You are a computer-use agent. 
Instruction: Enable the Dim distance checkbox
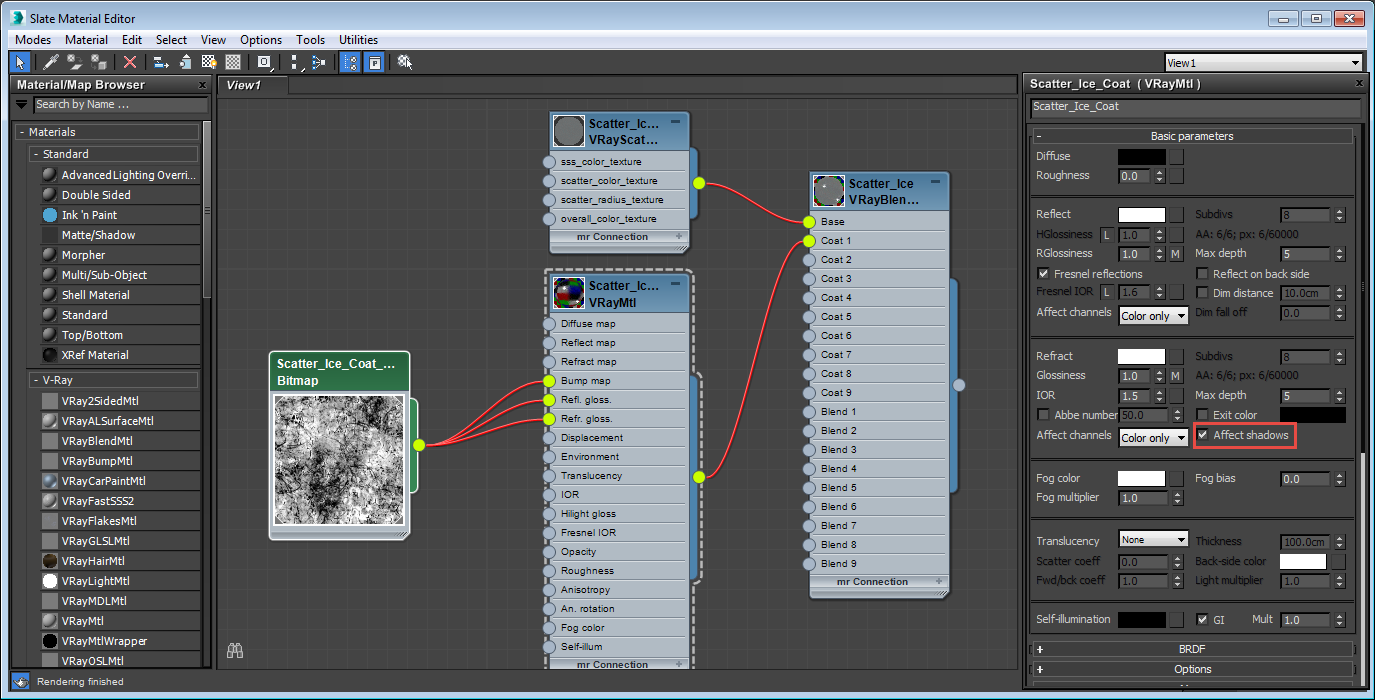[1202, 292]
